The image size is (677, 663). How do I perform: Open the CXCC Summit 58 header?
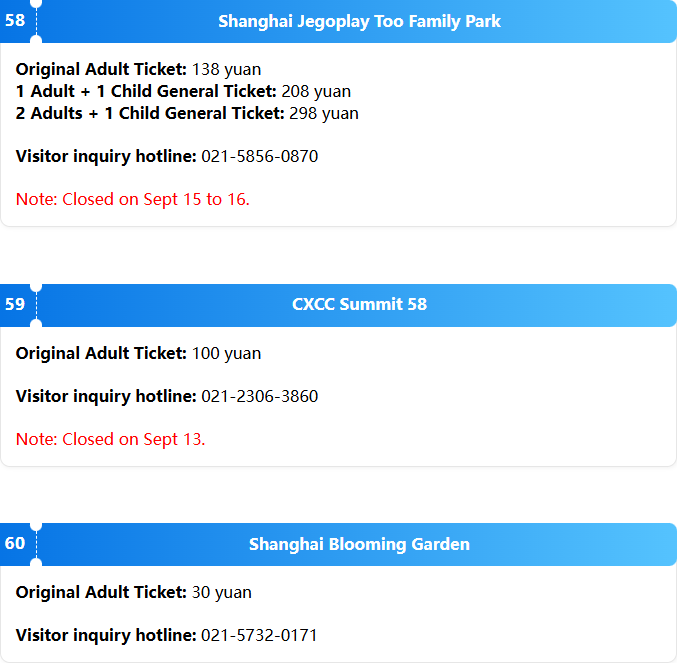pos(359,305)
